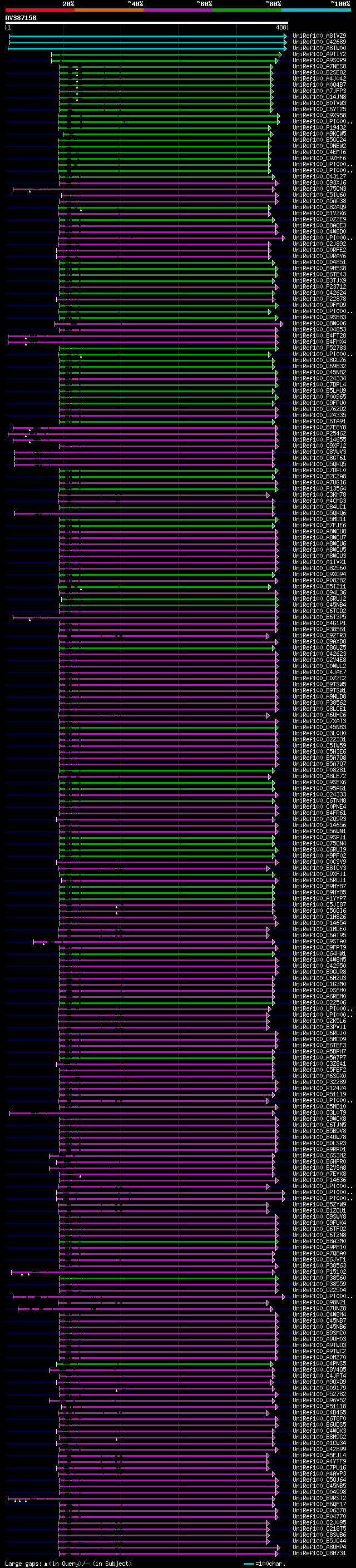Click the UniRef100_C5IW60 label
This screenshot has height=1568, width=356.
pyautogui.click(x=319, y=195)
